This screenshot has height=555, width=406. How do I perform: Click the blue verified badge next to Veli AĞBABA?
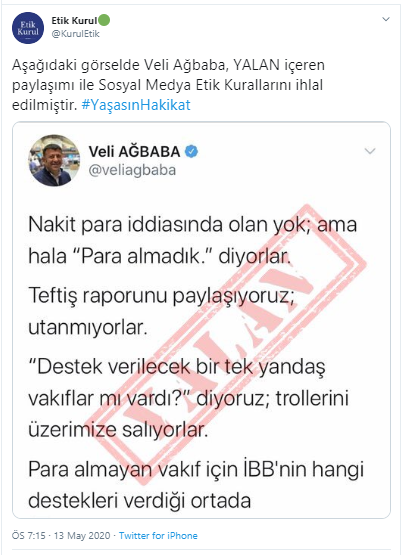pyautogui.click(x=191, y=151)
